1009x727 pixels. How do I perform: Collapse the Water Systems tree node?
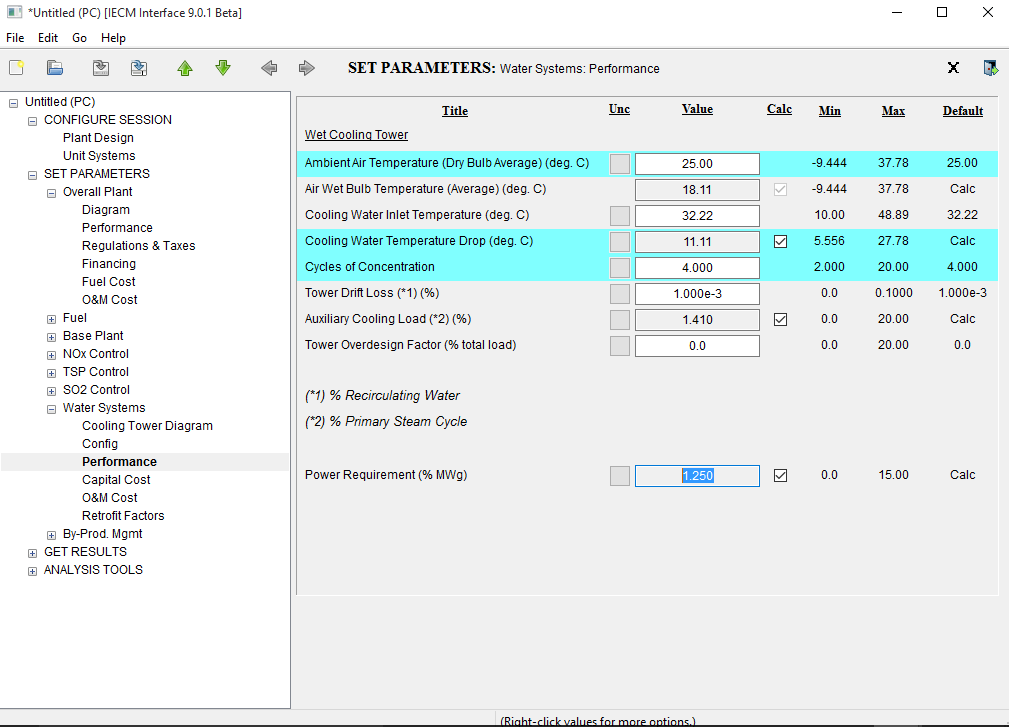(52, 408)
